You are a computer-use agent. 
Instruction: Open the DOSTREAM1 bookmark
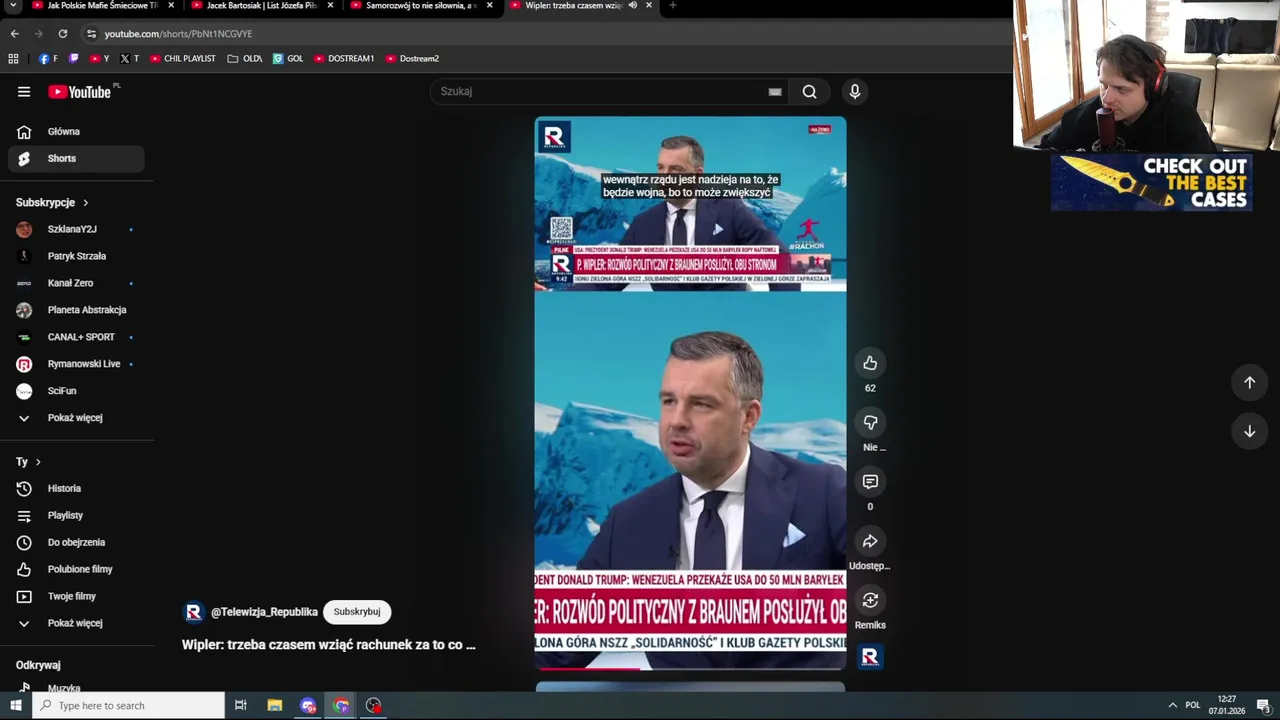click(344, 58)
